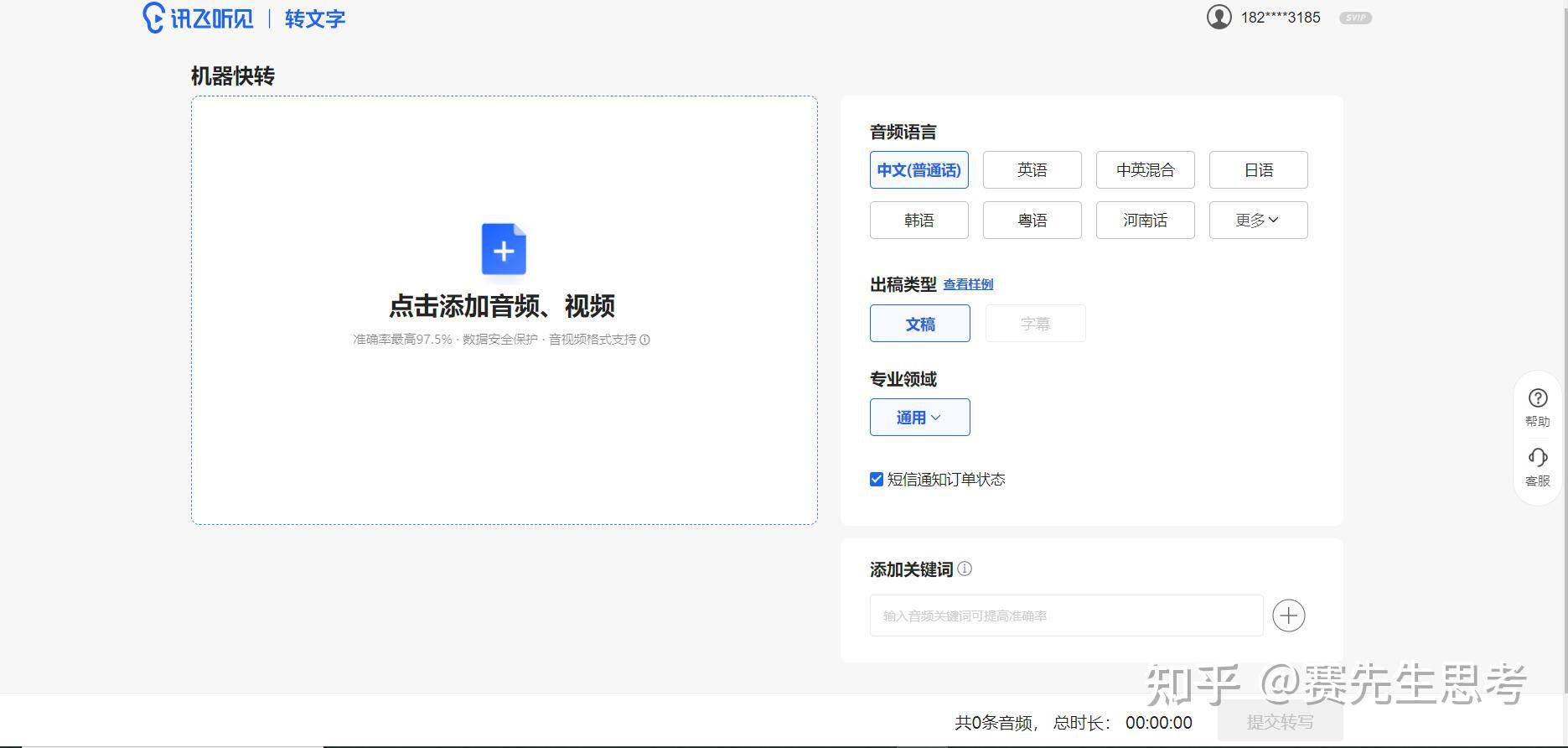This screenshot has width=1568, height=748.
Task: Select Korean audio language
Action: click(919, 221)
